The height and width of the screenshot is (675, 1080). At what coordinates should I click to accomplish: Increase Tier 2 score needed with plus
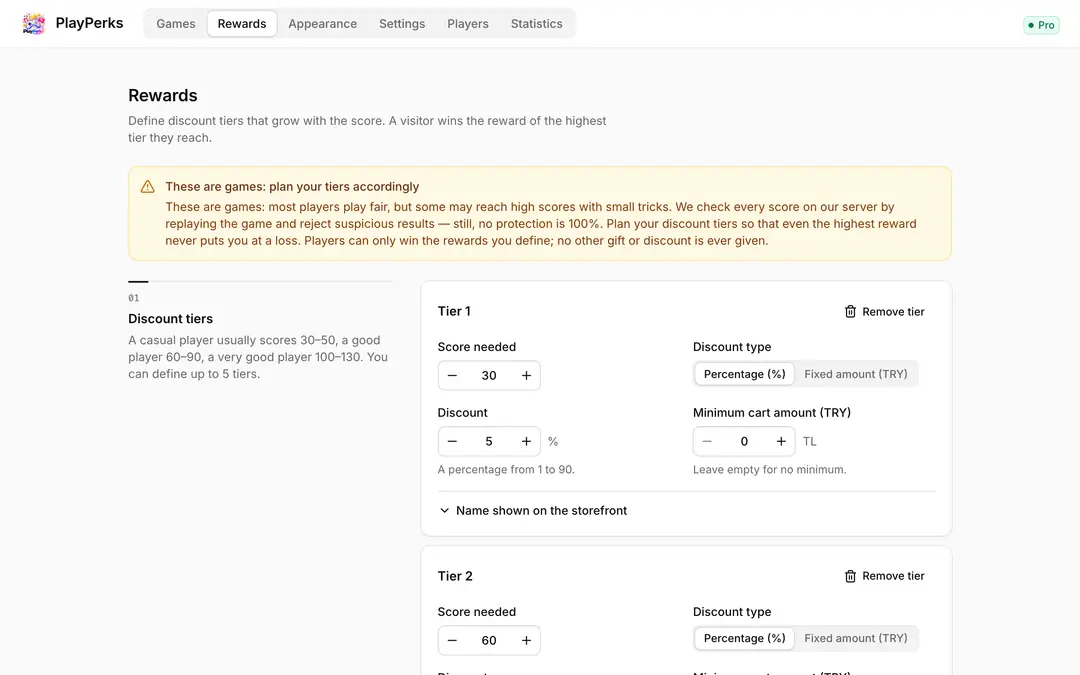coord(526,641)
